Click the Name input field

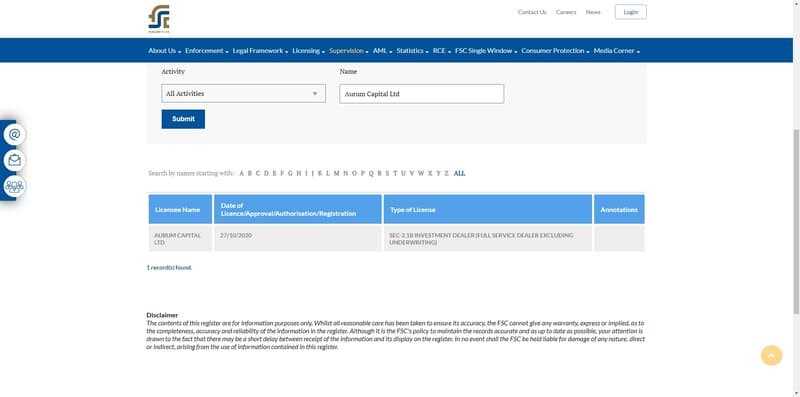pos(421,94)
